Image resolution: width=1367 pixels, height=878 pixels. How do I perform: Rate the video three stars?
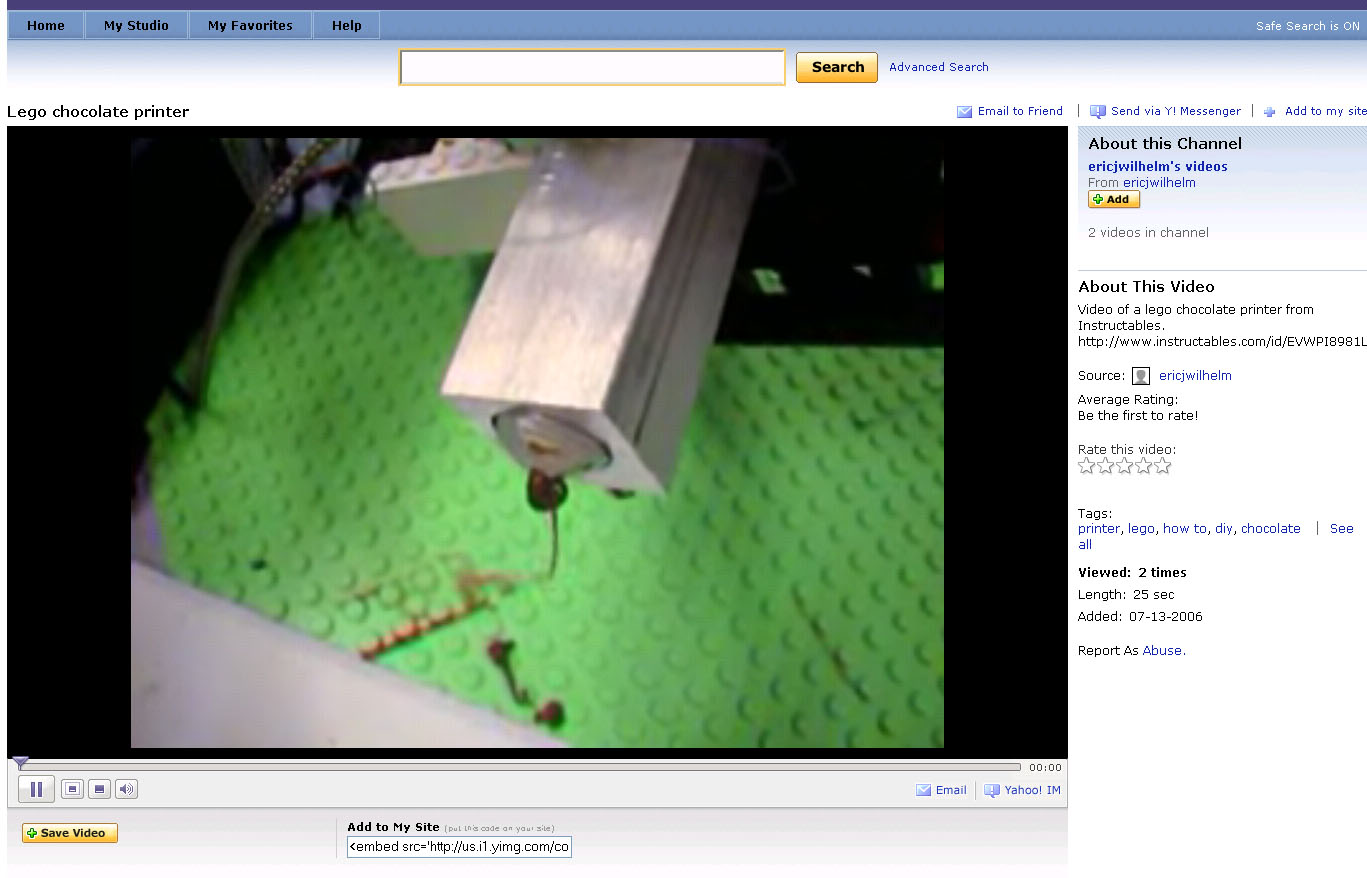pyautogui.click(x=1125, y=466)
